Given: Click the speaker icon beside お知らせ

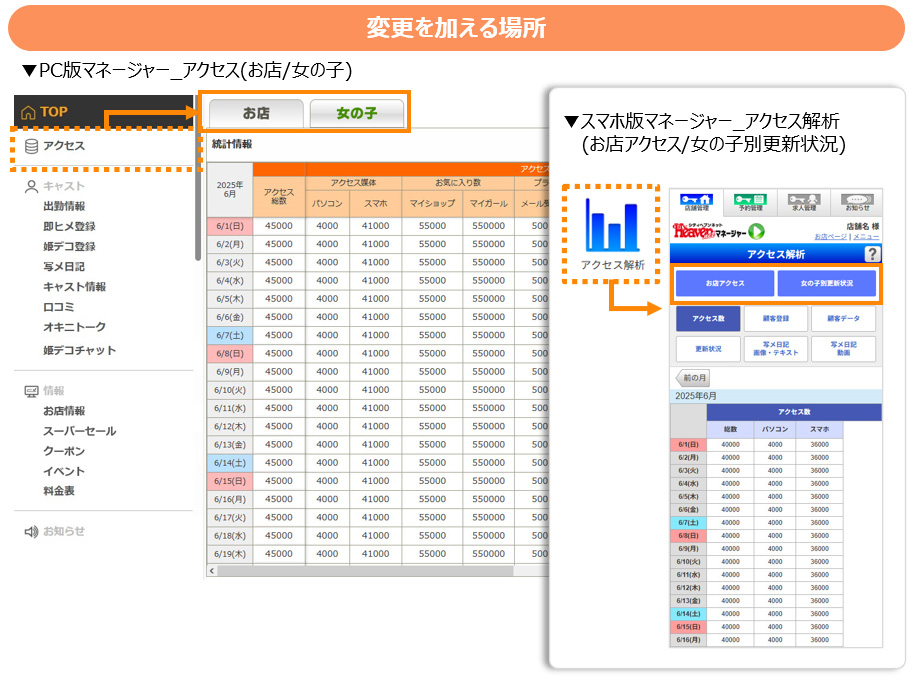Looking at the screenshot, I should point(31,532).
